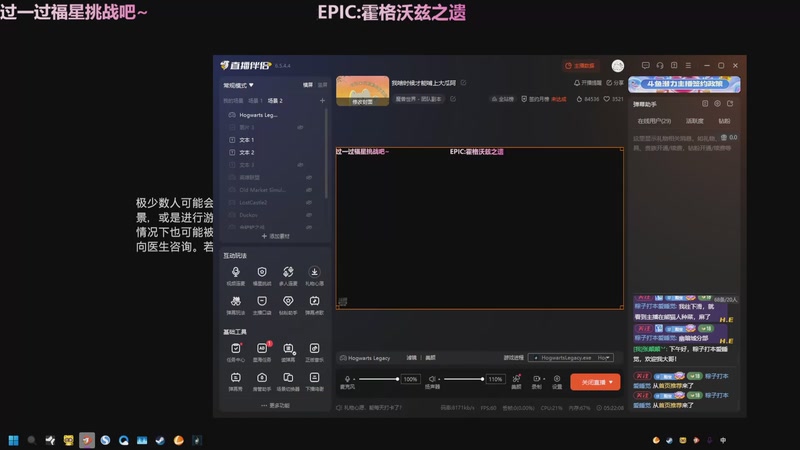Select 横屏 landscape orientation tab
The width and height of the screenshot is (800, 450).
pos(308,85)
